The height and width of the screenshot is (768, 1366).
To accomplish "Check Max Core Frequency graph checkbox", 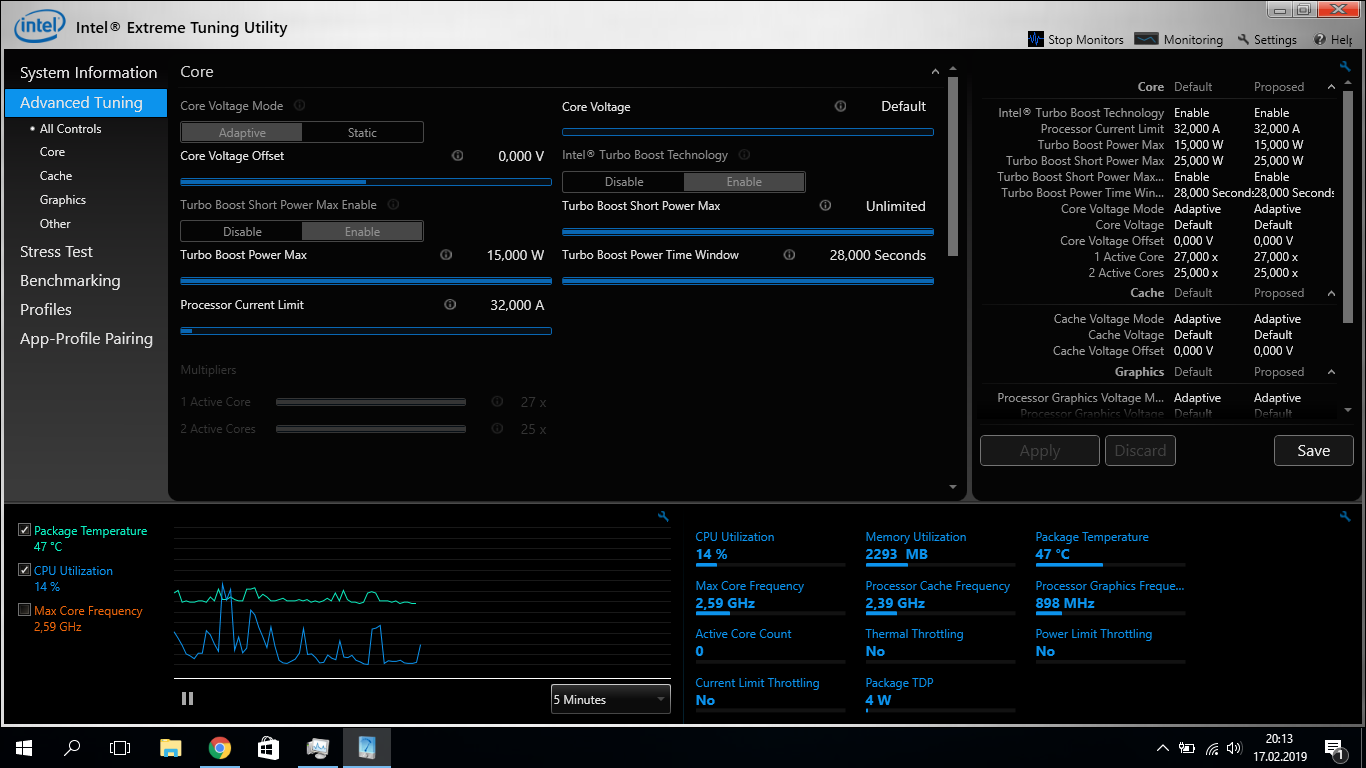I will point(25,610).
